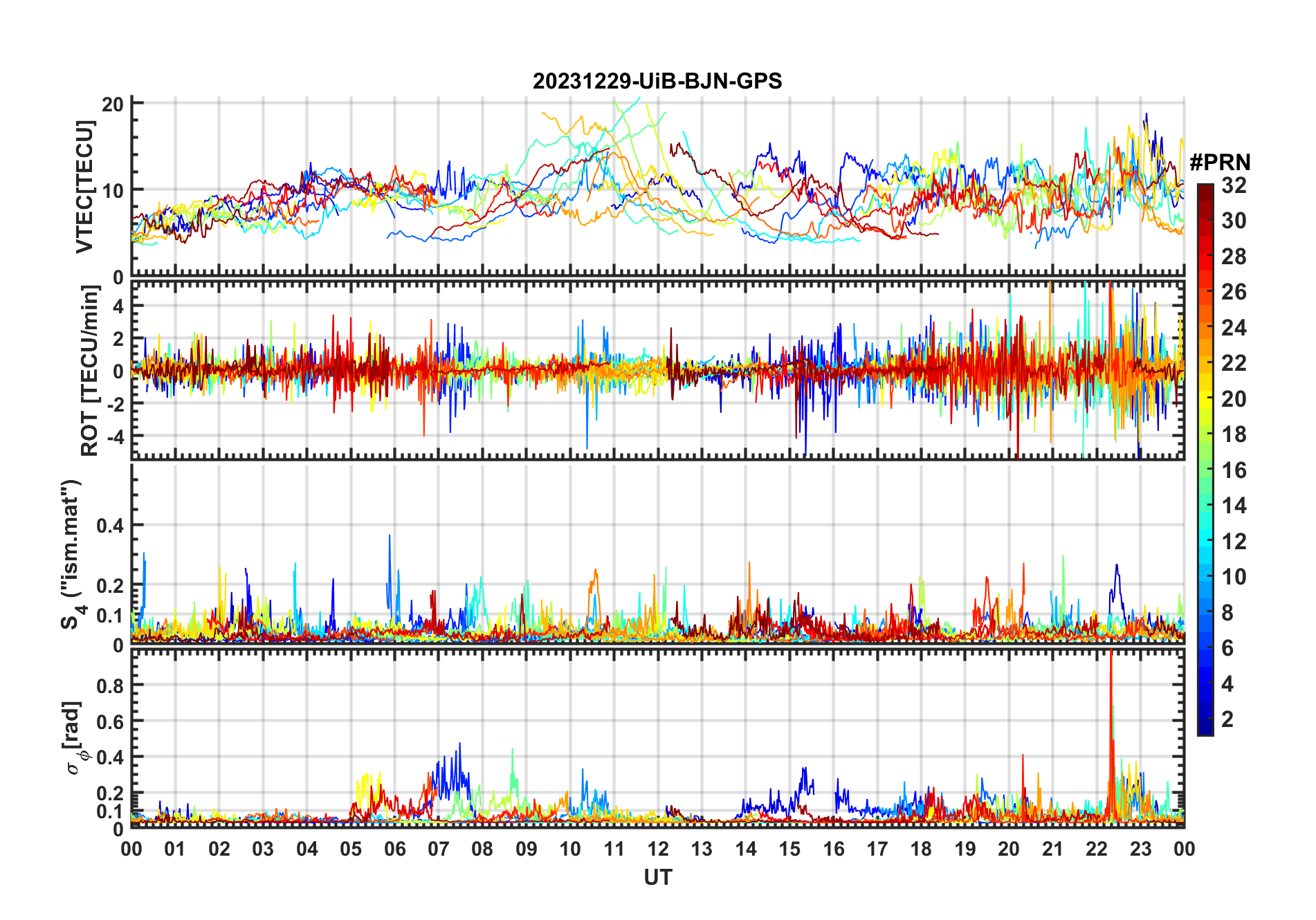Click colorbar tick label 16
Screen dimensions: 1316x920
tap(1234, 470)
